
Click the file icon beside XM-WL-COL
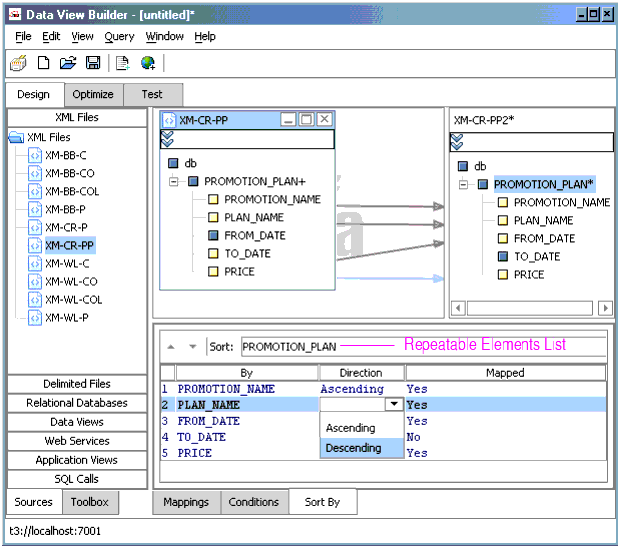tap(35, 300)
